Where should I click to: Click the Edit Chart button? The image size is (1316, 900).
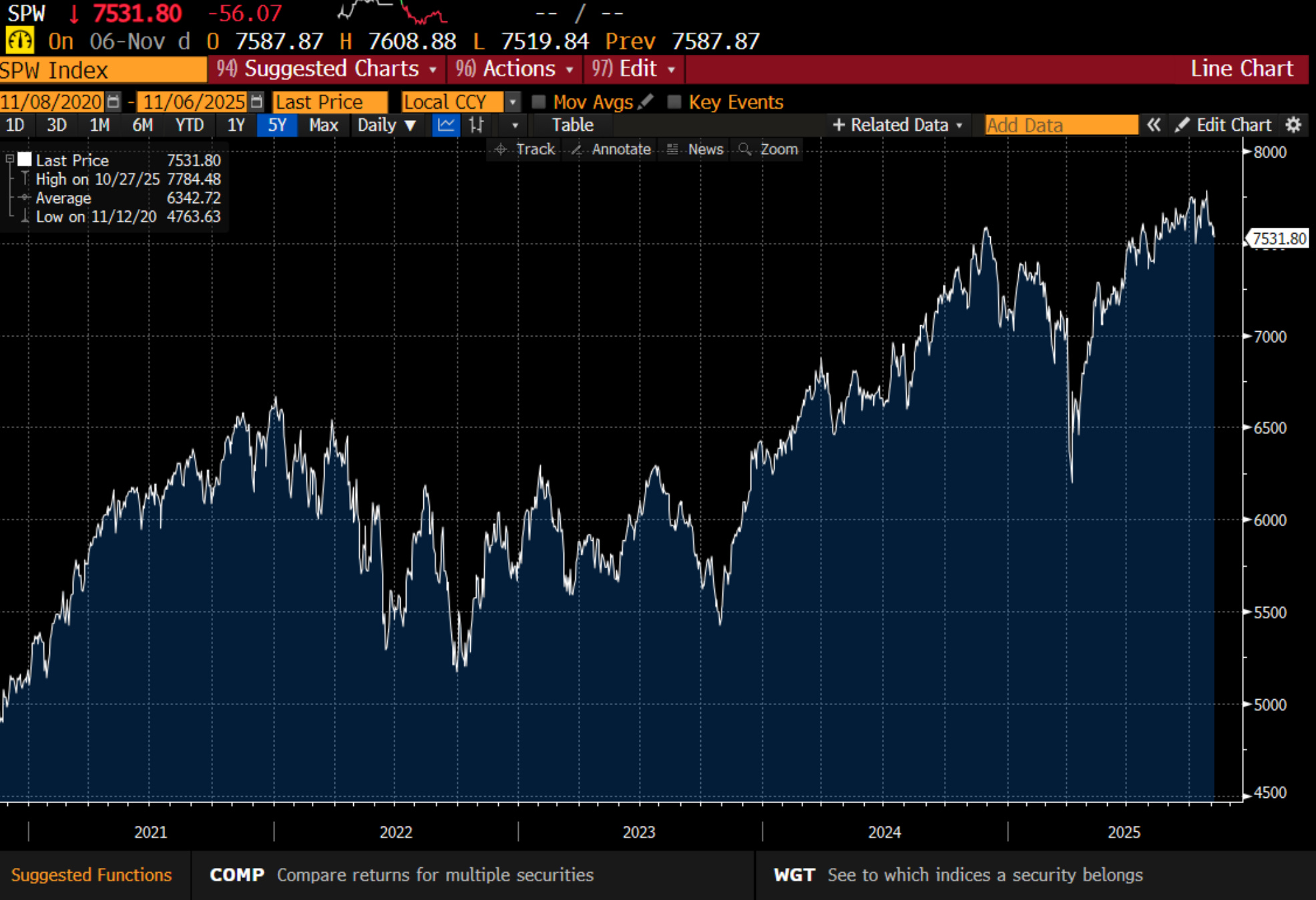pyautogui.click(x=1224, y=125)
